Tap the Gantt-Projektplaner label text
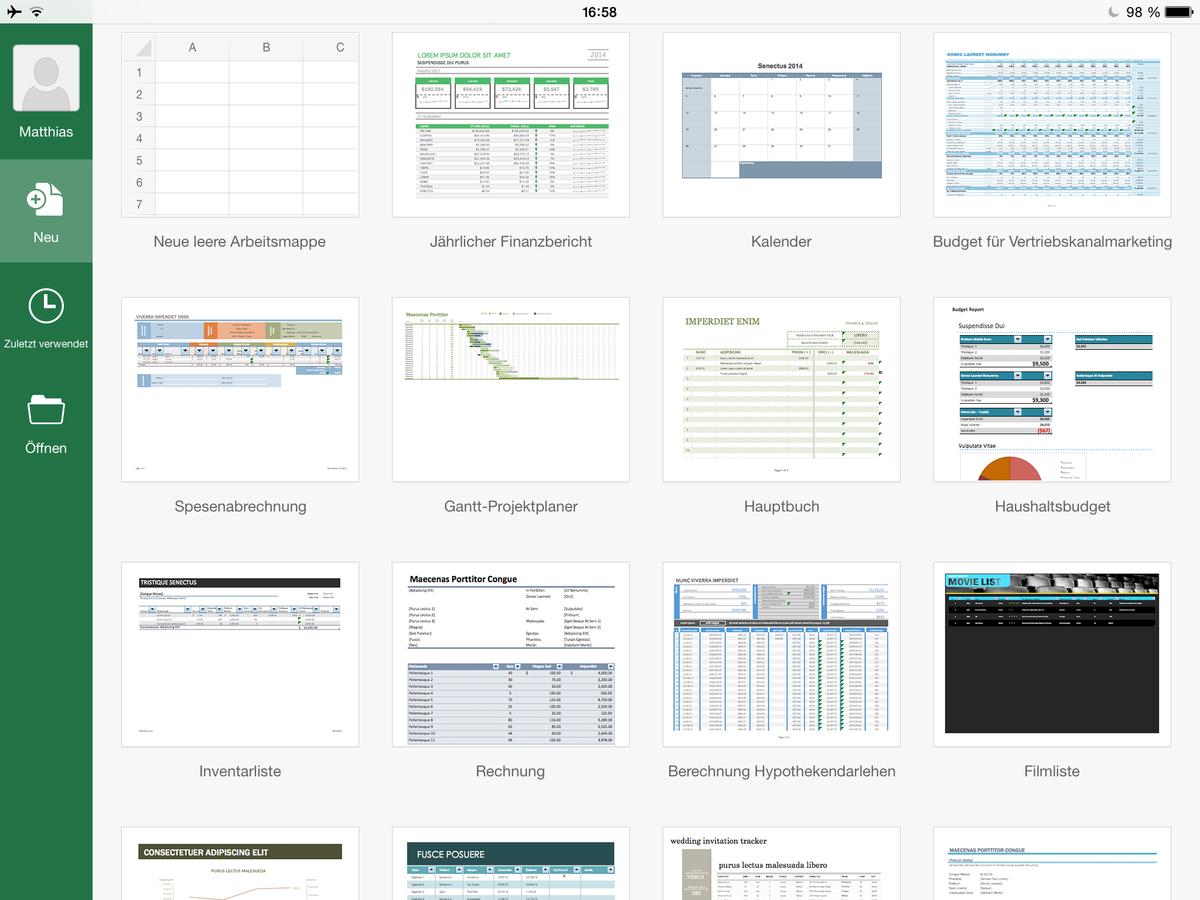 pos(511,507)
